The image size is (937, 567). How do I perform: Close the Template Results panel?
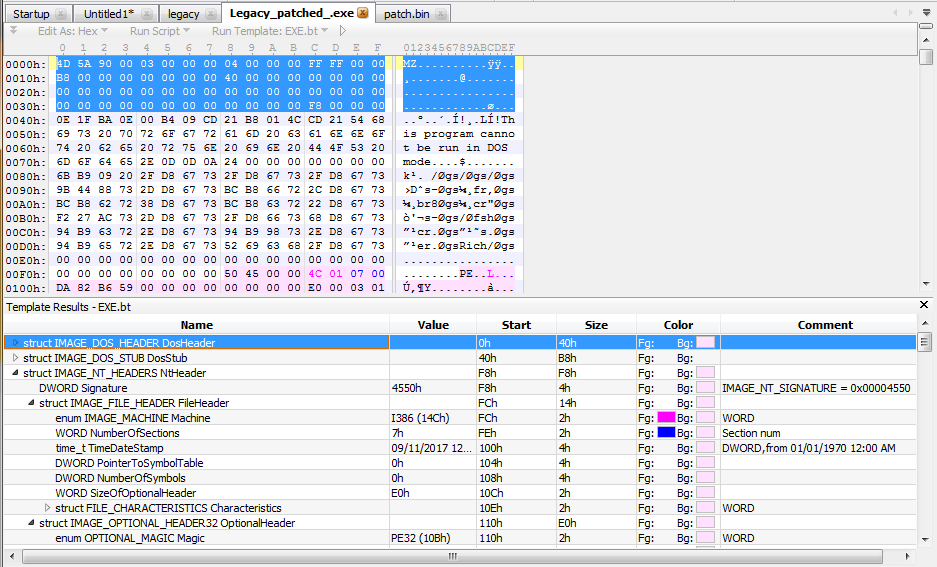[x=924, y=305]
